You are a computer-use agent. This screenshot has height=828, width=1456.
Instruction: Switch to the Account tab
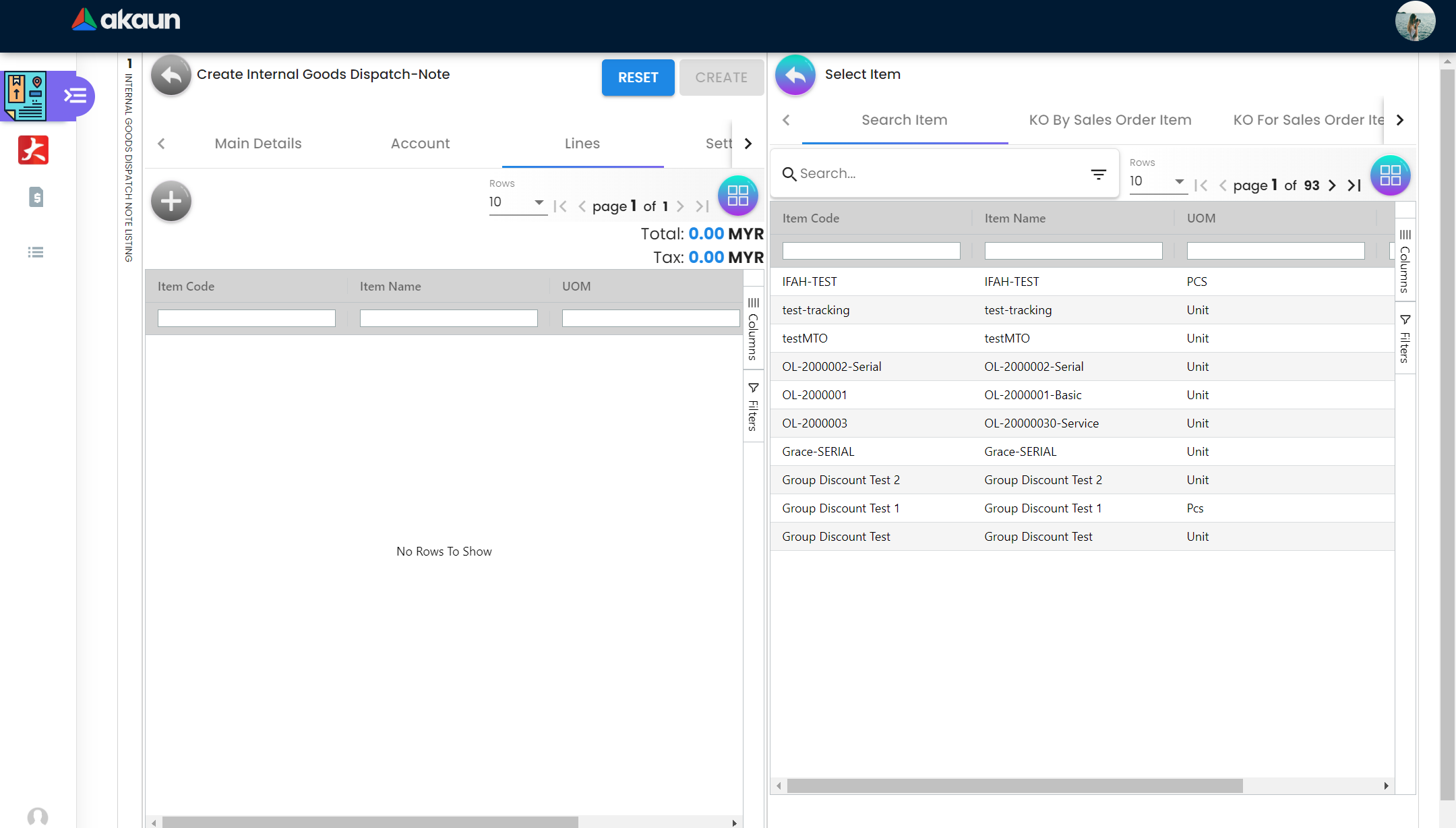pyautogui.click(x=420, y=144)
